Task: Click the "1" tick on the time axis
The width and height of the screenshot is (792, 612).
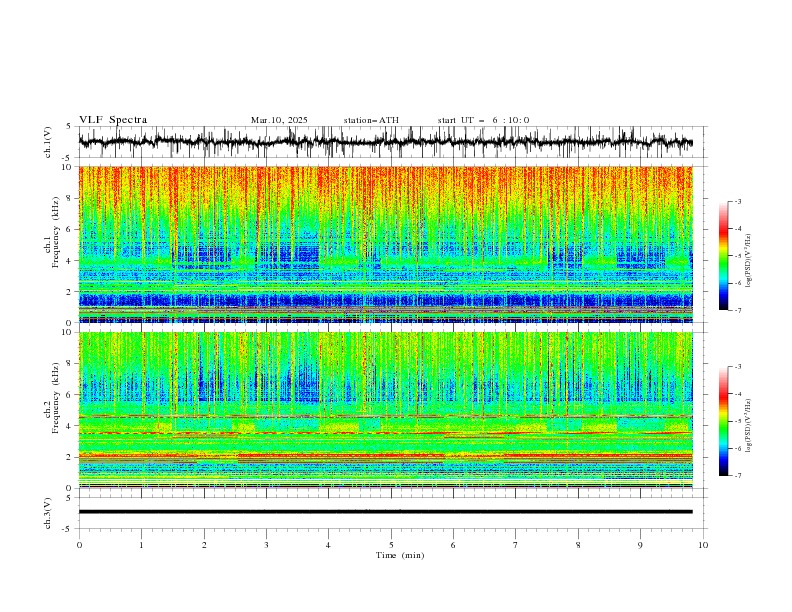Action: coord(141,545)
